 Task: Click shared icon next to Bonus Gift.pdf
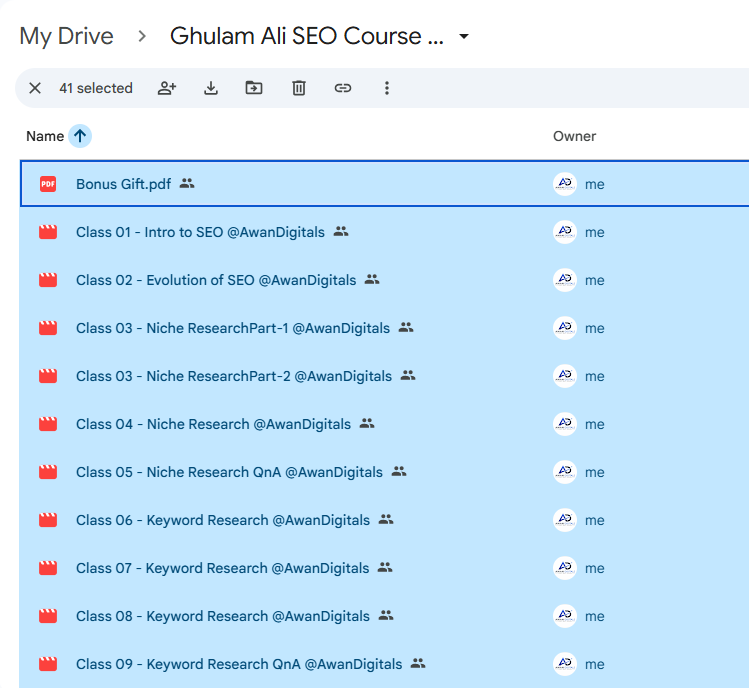187,183
